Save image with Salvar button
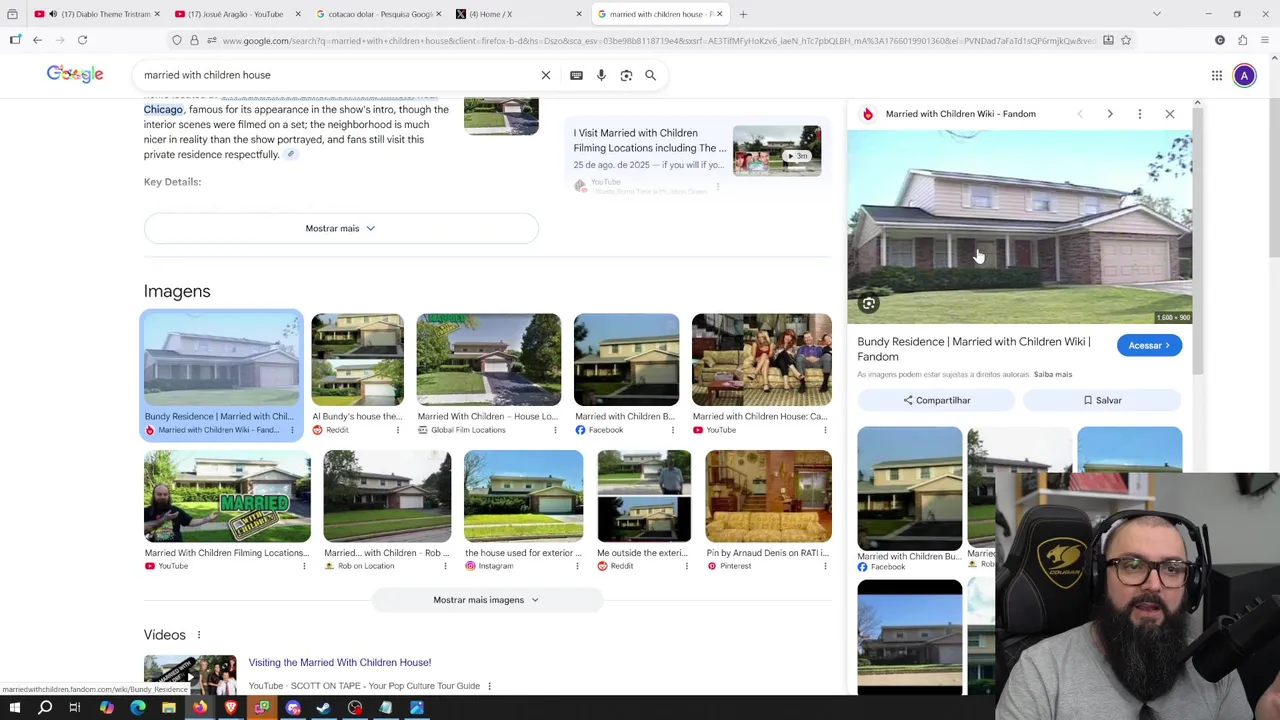The width and height of the screenshot is (1280, 720). click(1102, 400)
